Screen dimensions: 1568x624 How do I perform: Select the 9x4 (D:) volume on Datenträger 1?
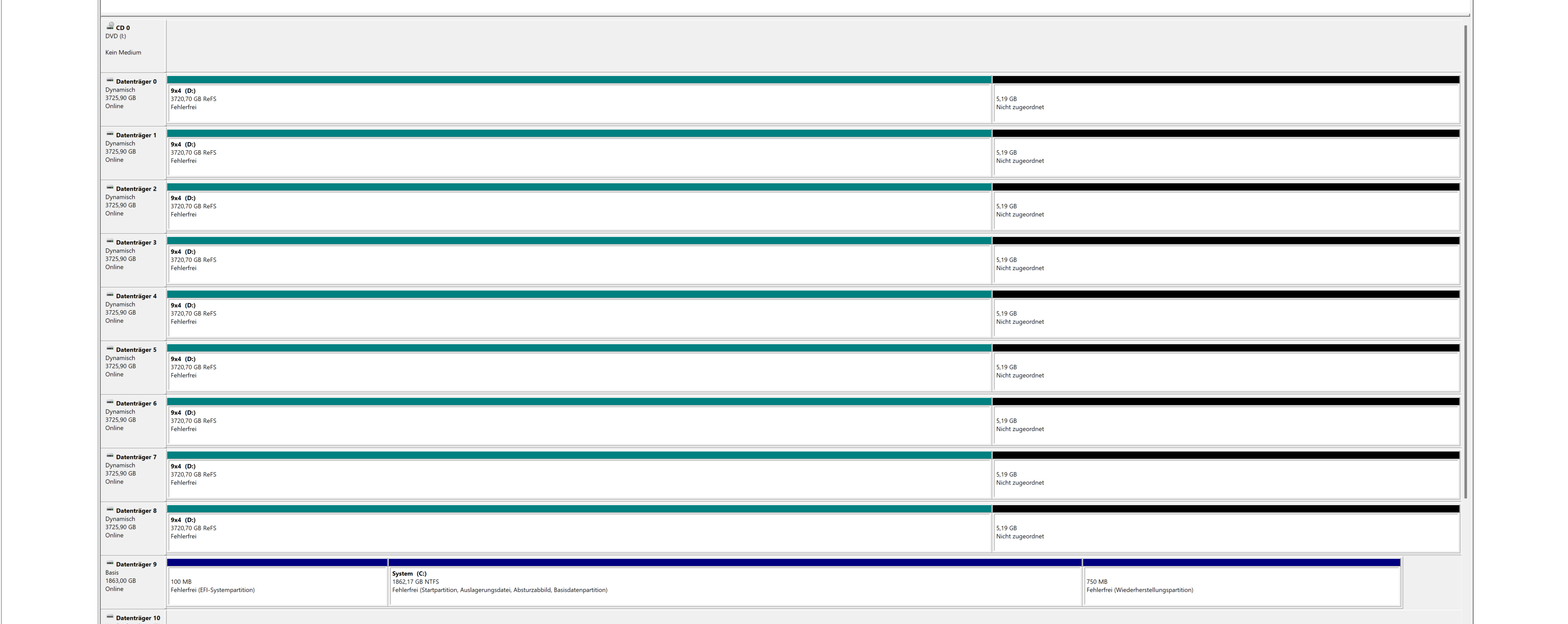coord(578,157)
